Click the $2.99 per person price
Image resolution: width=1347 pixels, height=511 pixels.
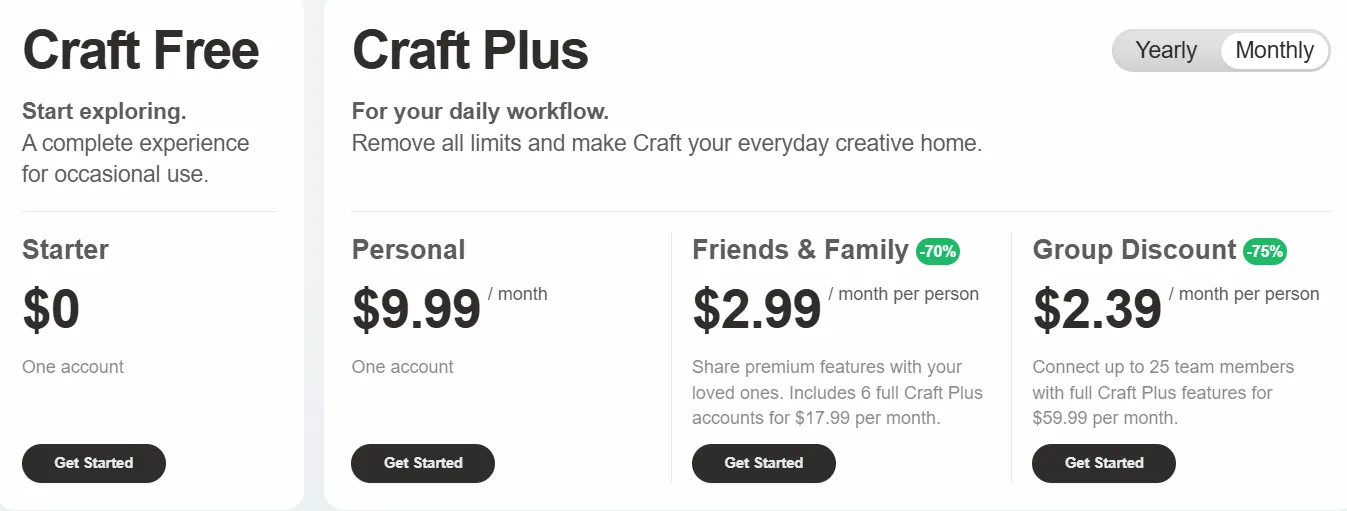(756, 309)
